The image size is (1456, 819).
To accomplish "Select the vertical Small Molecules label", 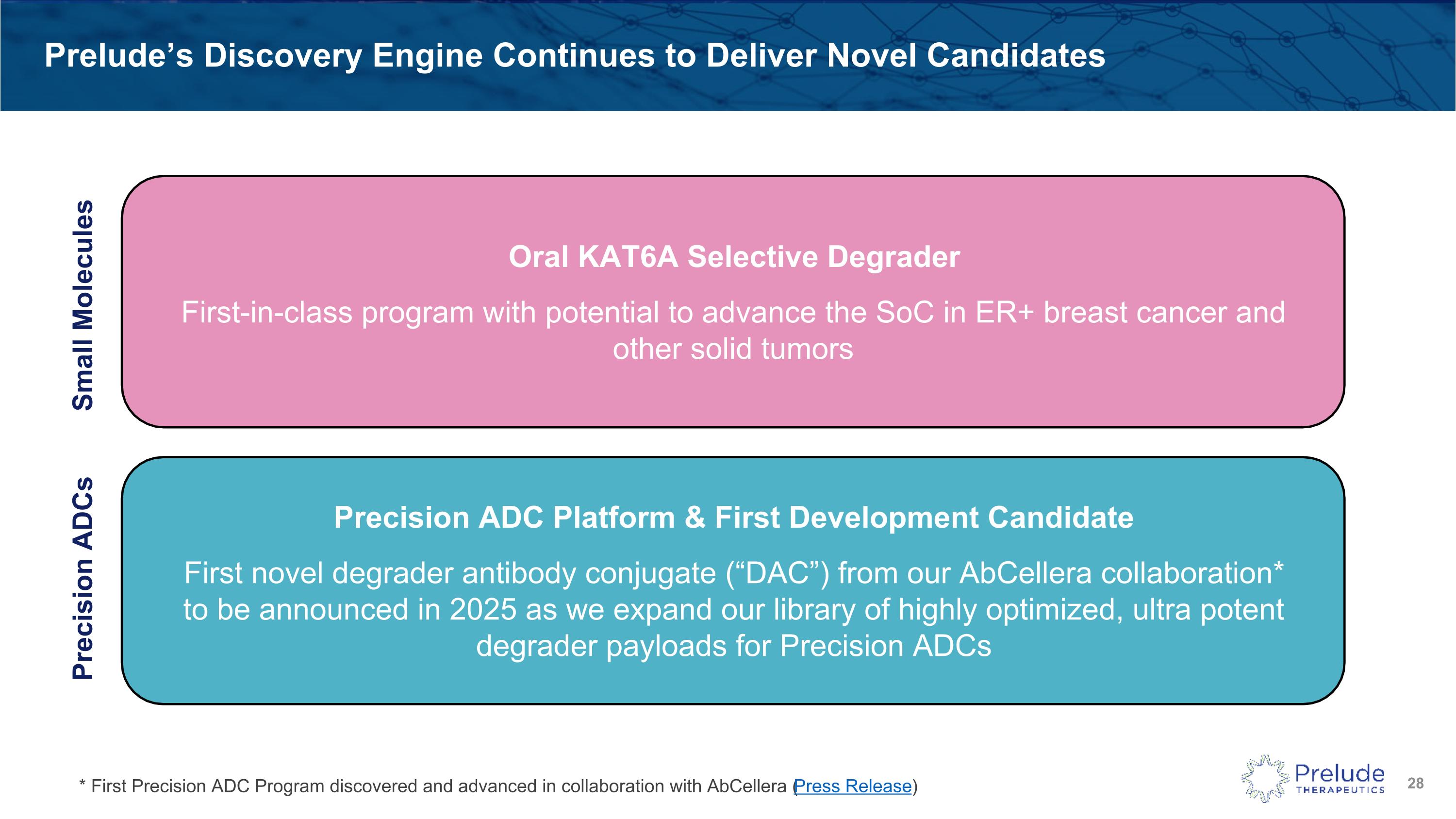I will (x=83, y=305).
